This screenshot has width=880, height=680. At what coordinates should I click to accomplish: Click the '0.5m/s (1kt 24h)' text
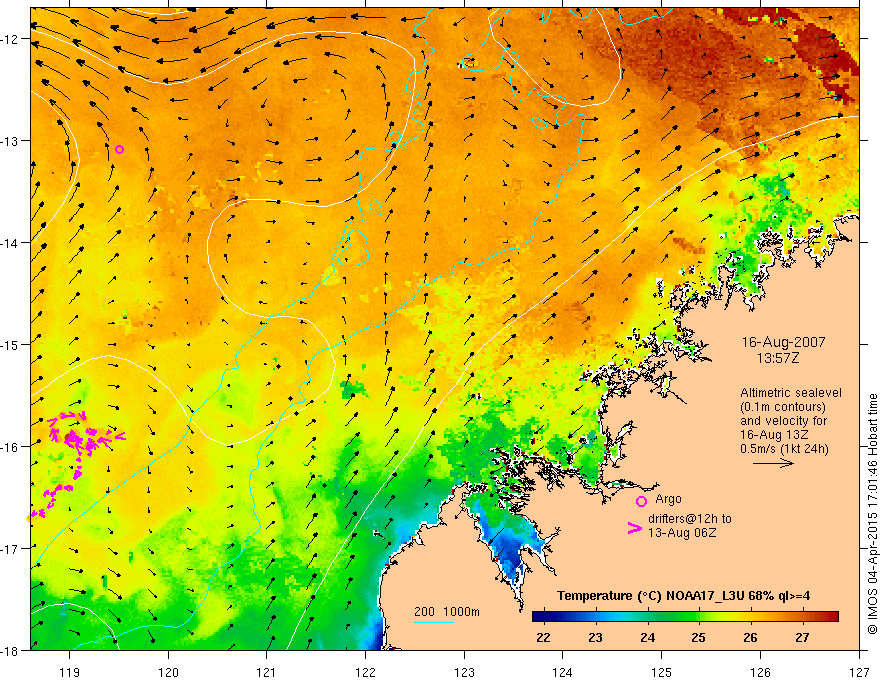coord(784,448)
